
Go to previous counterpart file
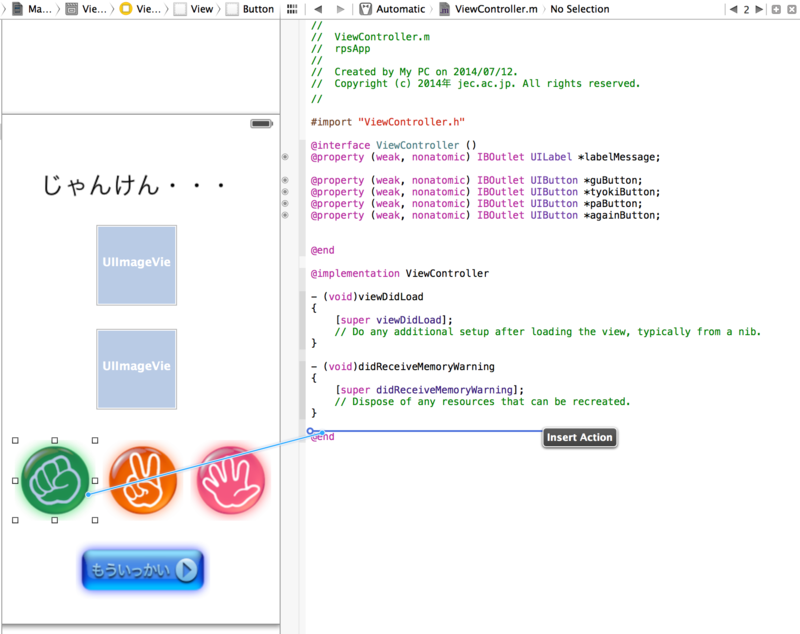pyautogui.click(x=734, y=9)
